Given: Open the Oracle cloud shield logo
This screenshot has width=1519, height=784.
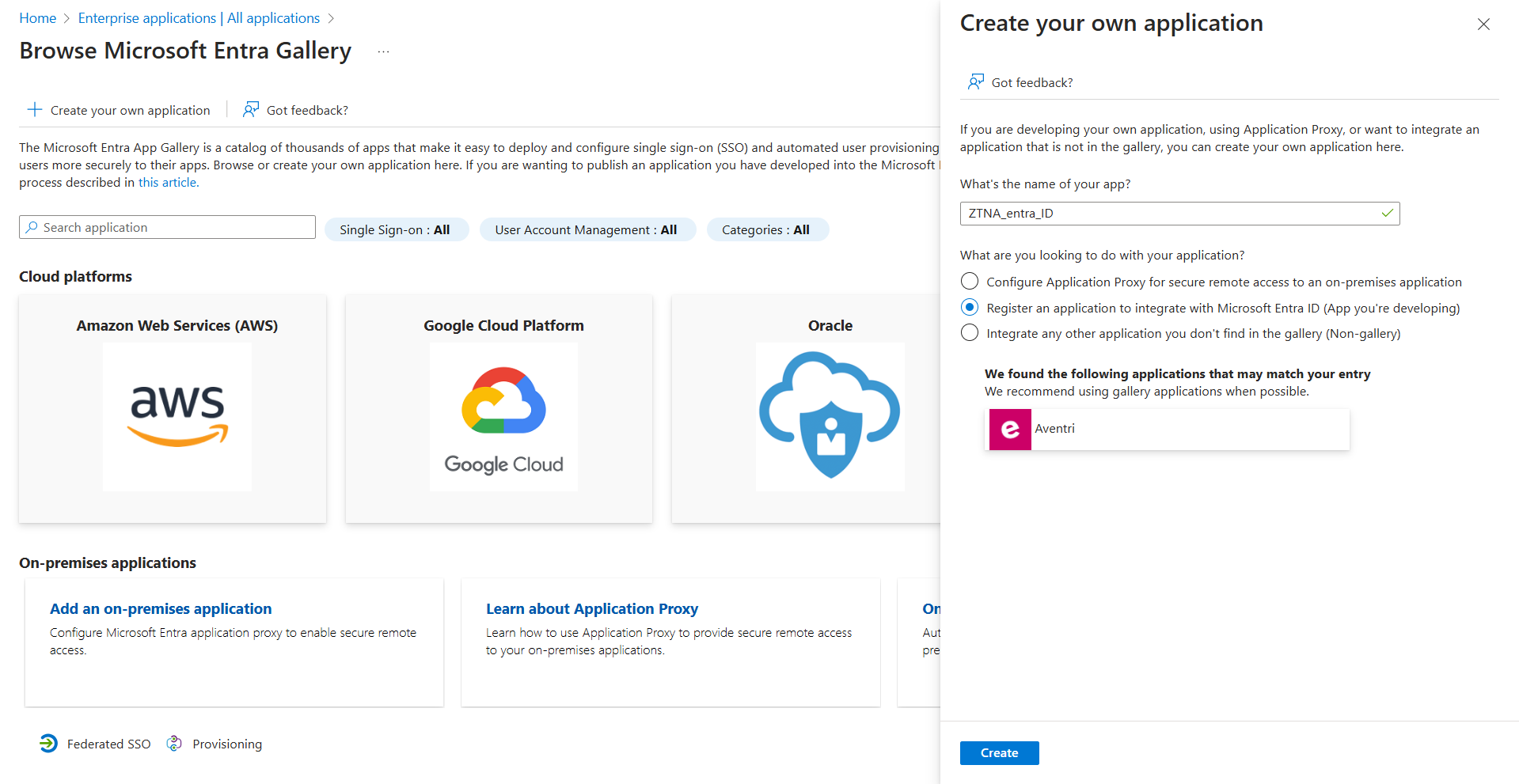Looking at the screenshot, I should (830, 416).
